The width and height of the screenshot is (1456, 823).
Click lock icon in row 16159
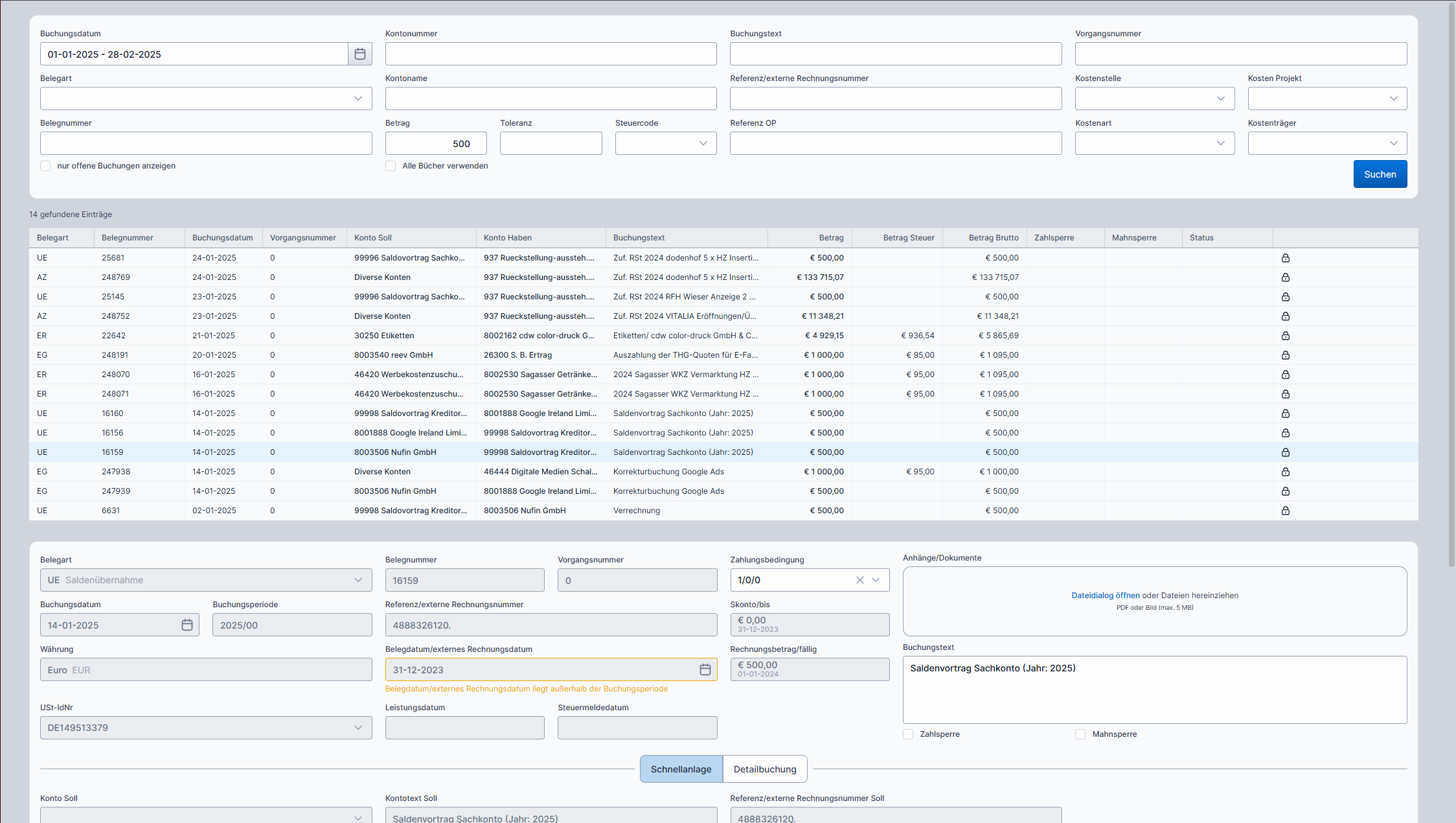click(x=1286, y=452)
